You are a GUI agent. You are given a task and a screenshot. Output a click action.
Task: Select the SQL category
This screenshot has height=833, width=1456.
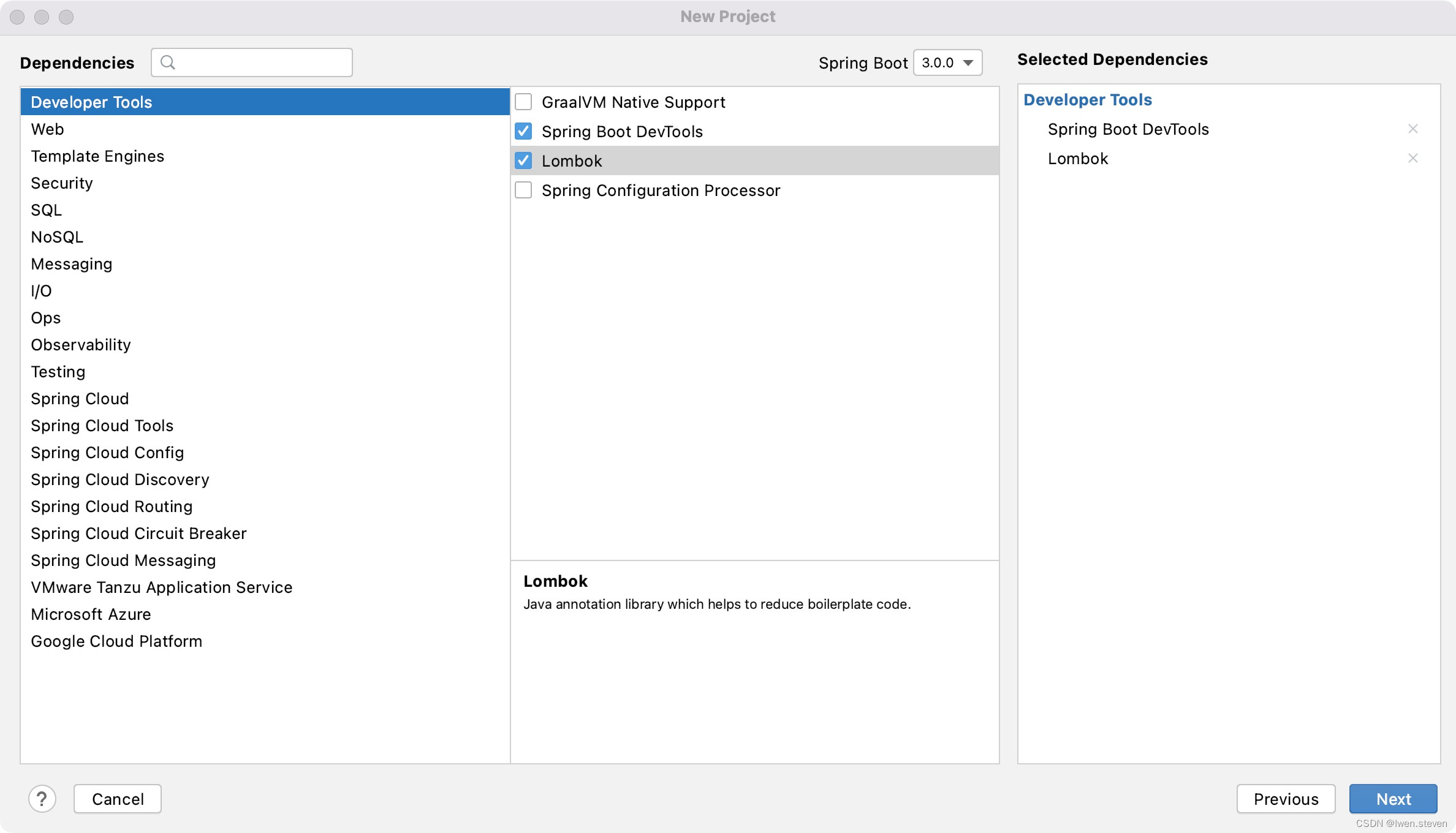pos(265,209)
